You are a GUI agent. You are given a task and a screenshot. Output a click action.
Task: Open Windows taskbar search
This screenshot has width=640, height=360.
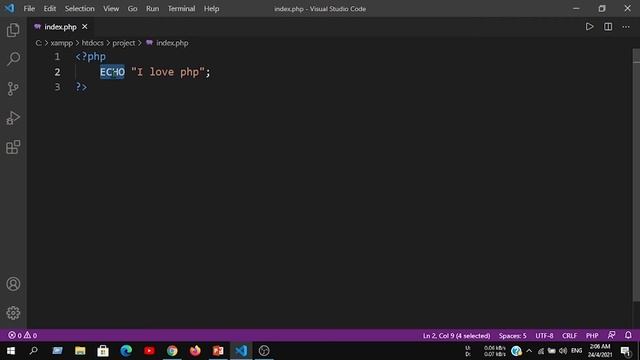coord(34,351)
